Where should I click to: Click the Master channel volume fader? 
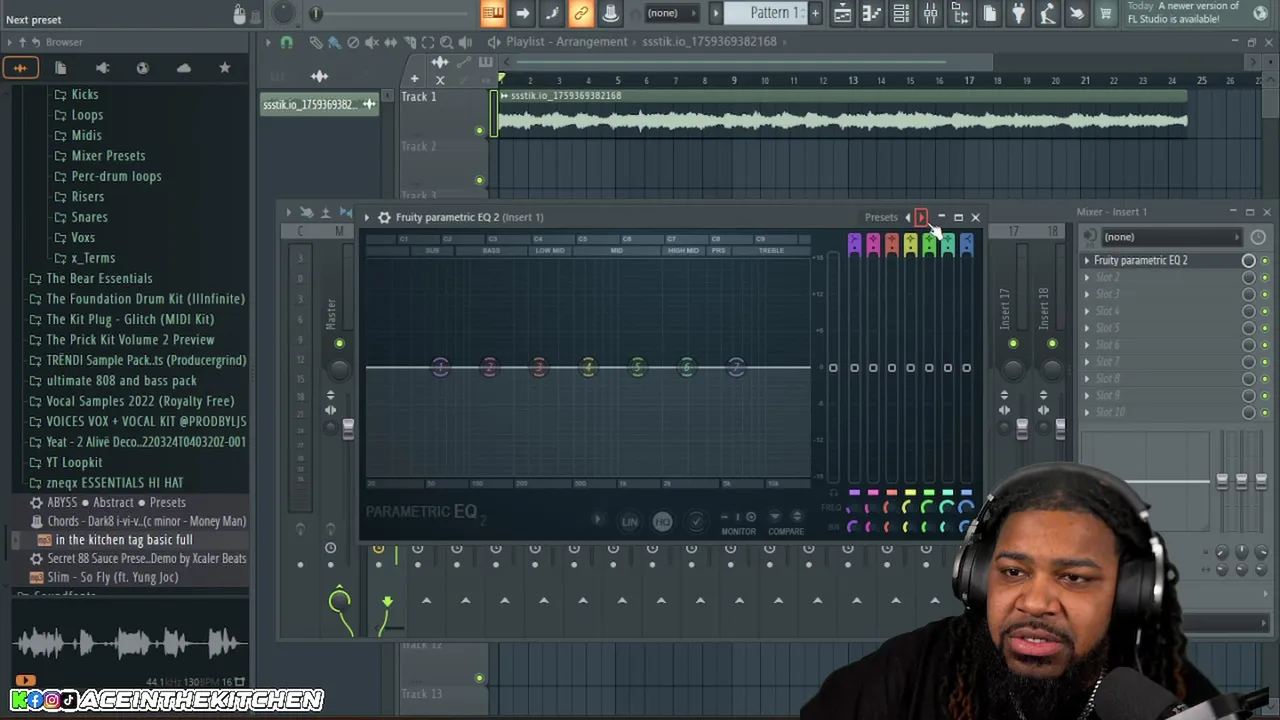click(348, 429)
